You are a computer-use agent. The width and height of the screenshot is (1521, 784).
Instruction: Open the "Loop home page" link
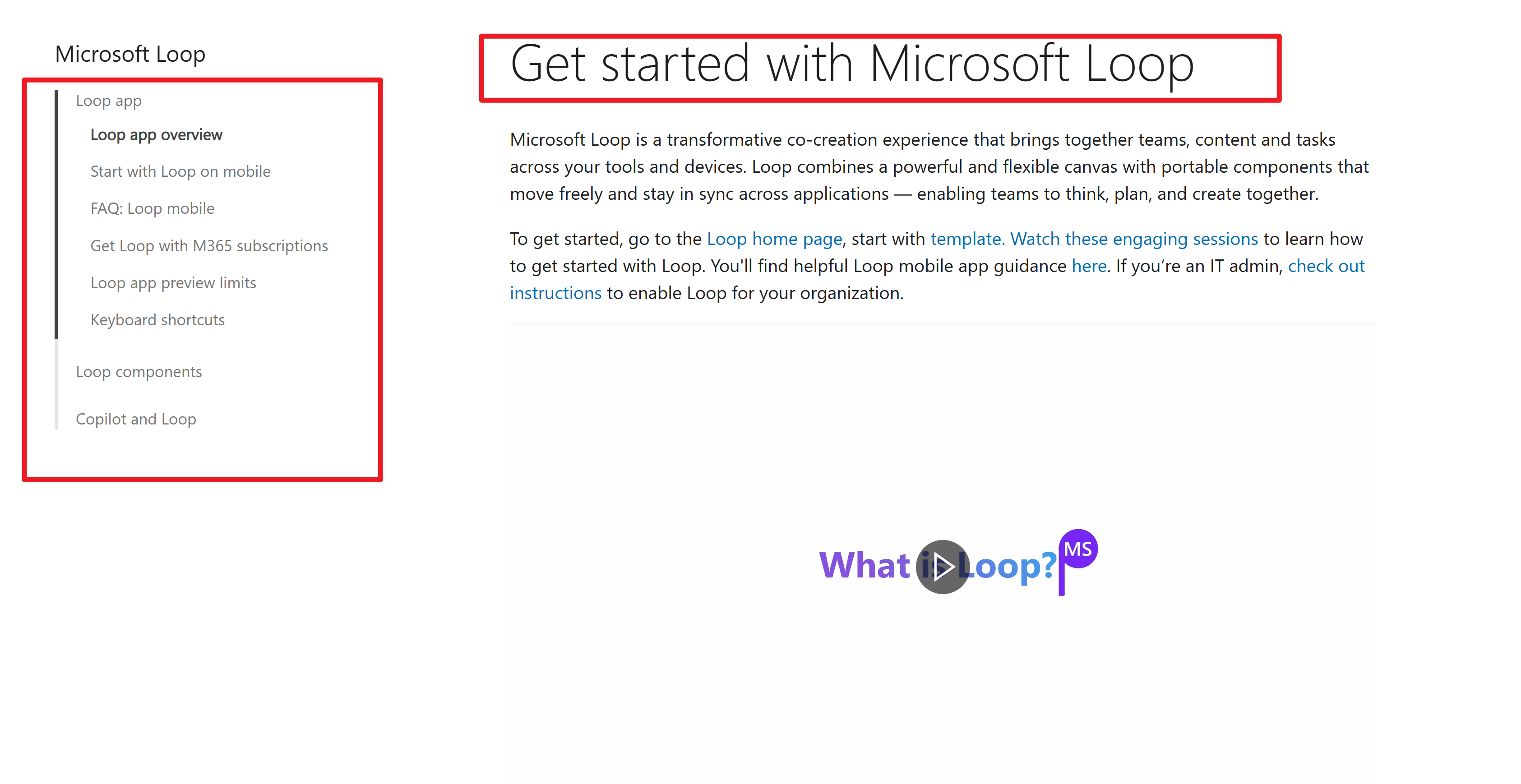click(x=775, y=239)
